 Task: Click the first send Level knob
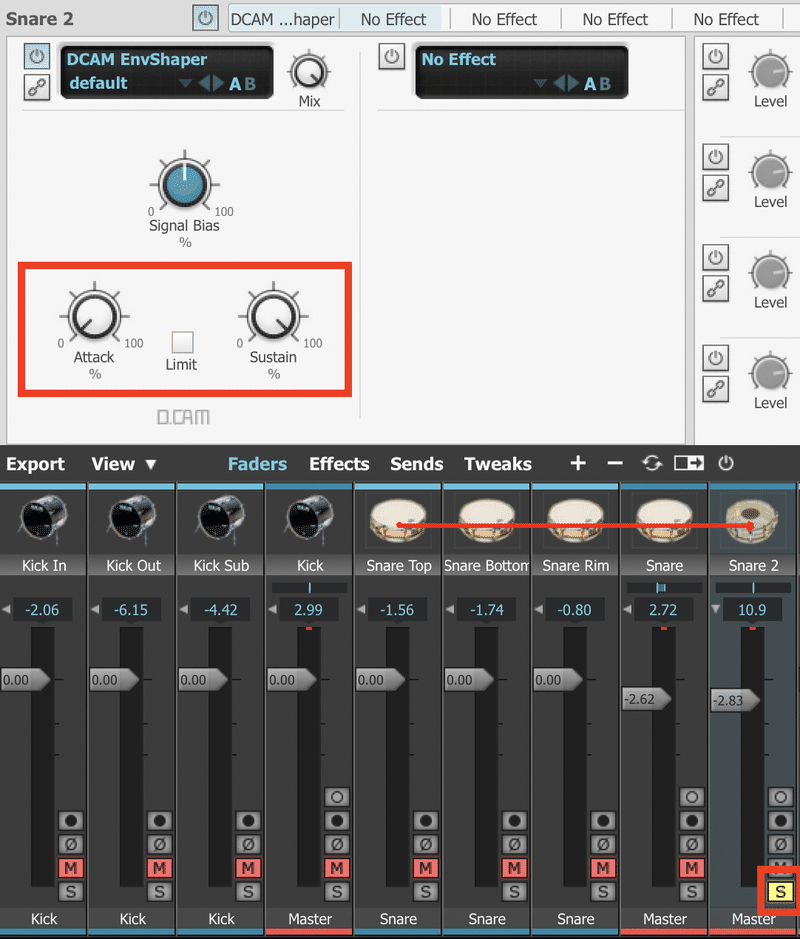770,72
